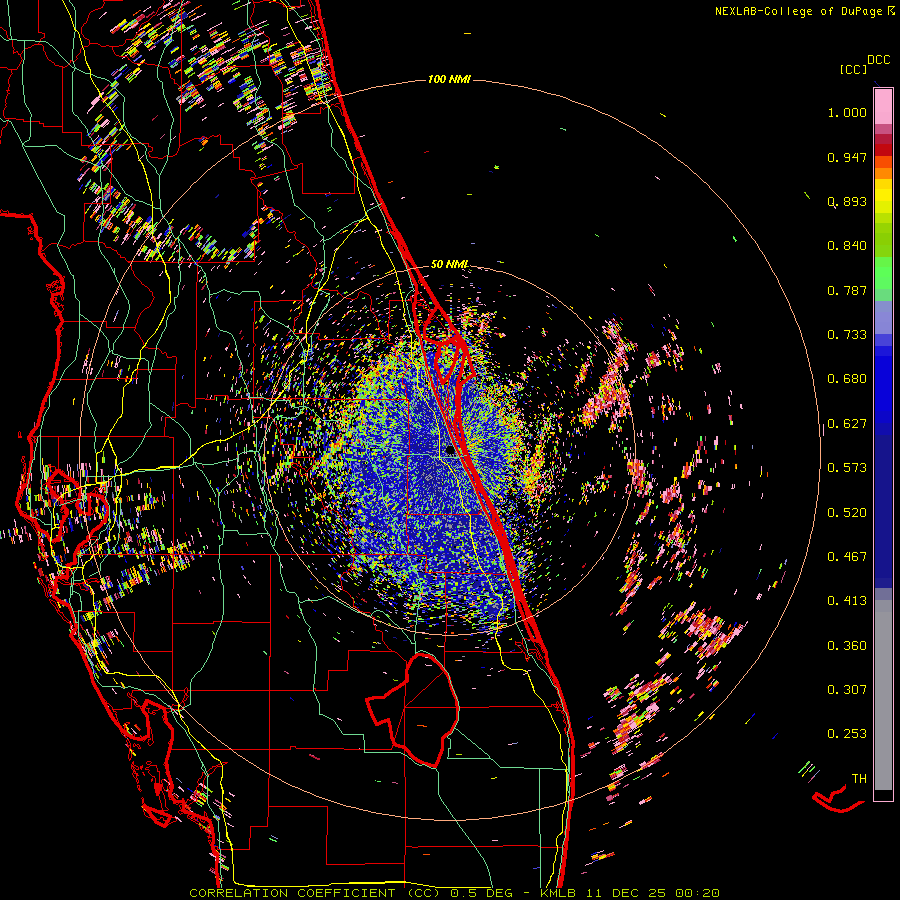Click the 00:20 timestamp in caption
The width and height of the screenshot is (900, 900).
click(697, 893)
